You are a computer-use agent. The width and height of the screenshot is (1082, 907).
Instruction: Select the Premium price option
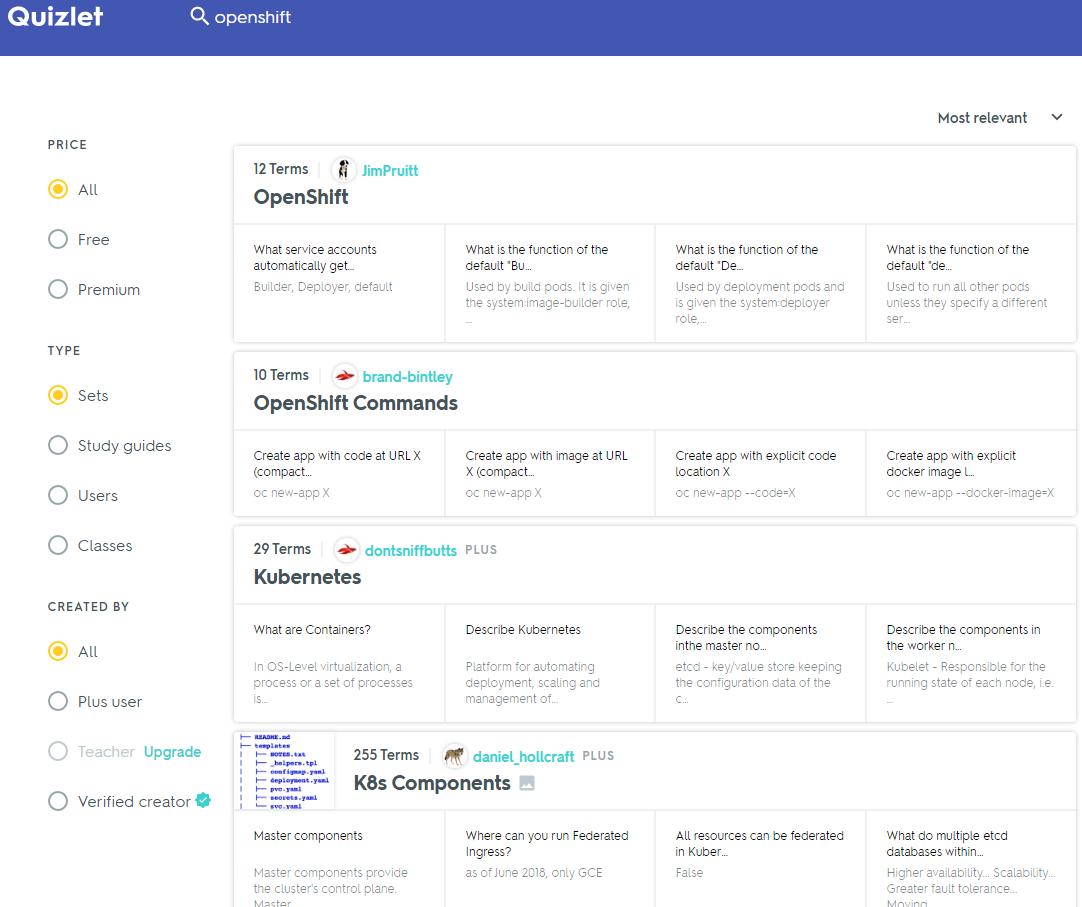[58, 289]
